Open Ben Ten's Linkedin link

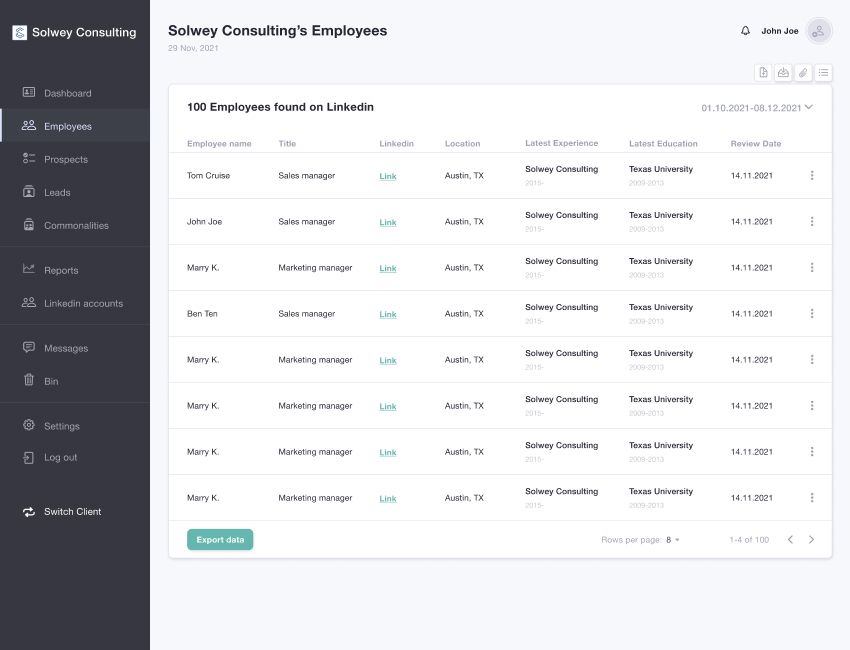tap(388, 314)
